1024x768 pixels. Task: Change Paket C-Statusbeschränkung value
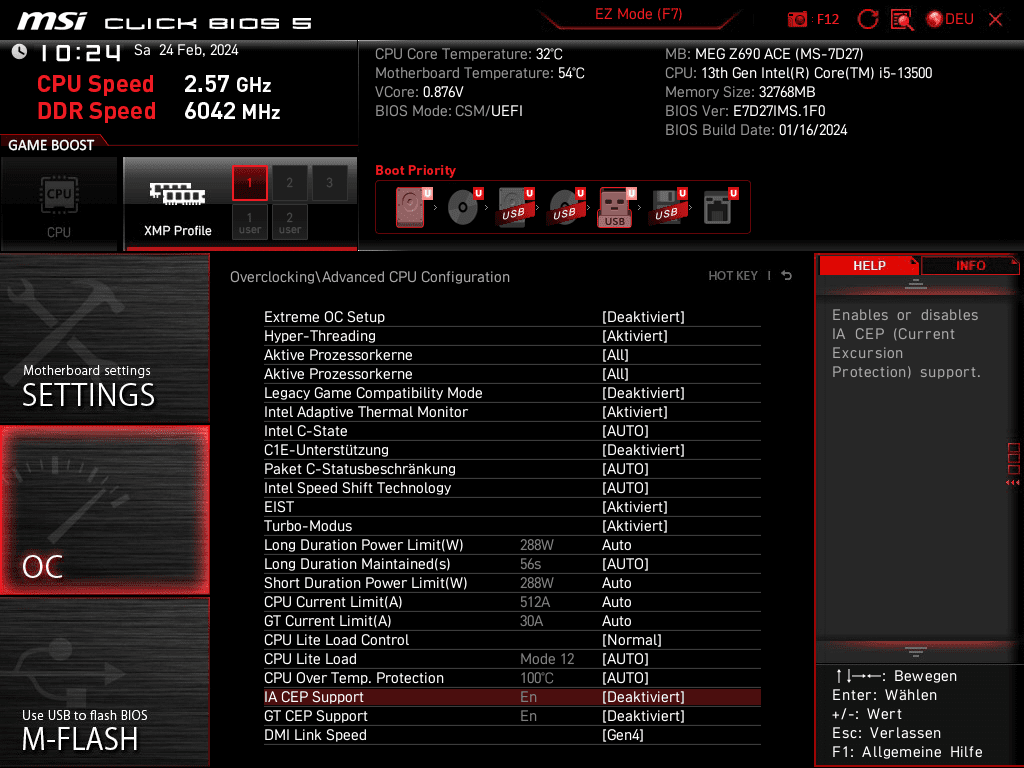pos(625,468)
